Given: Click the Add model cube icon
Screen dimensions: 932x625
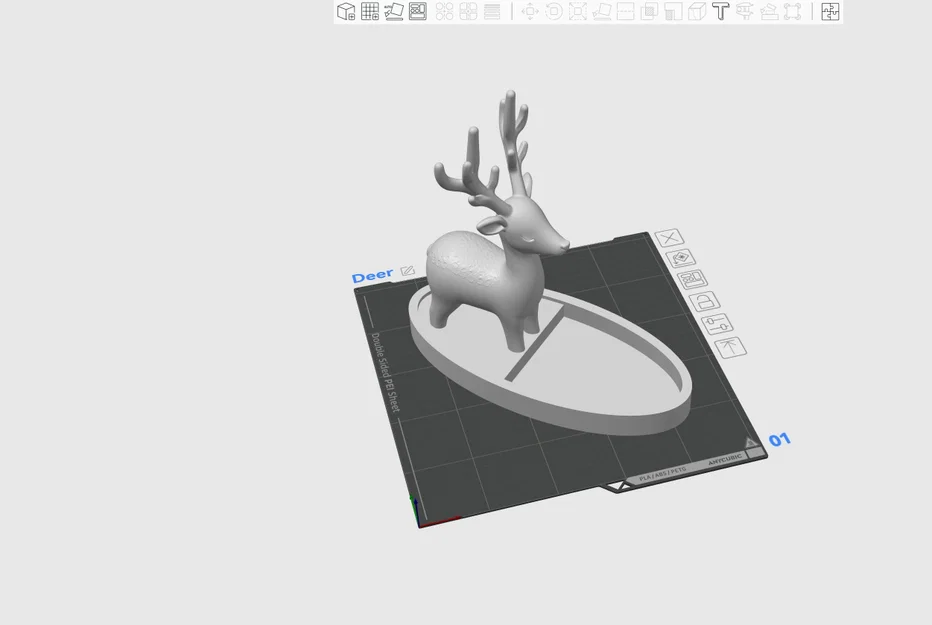Looking at the screenshot, I should [x=346, y=11].
